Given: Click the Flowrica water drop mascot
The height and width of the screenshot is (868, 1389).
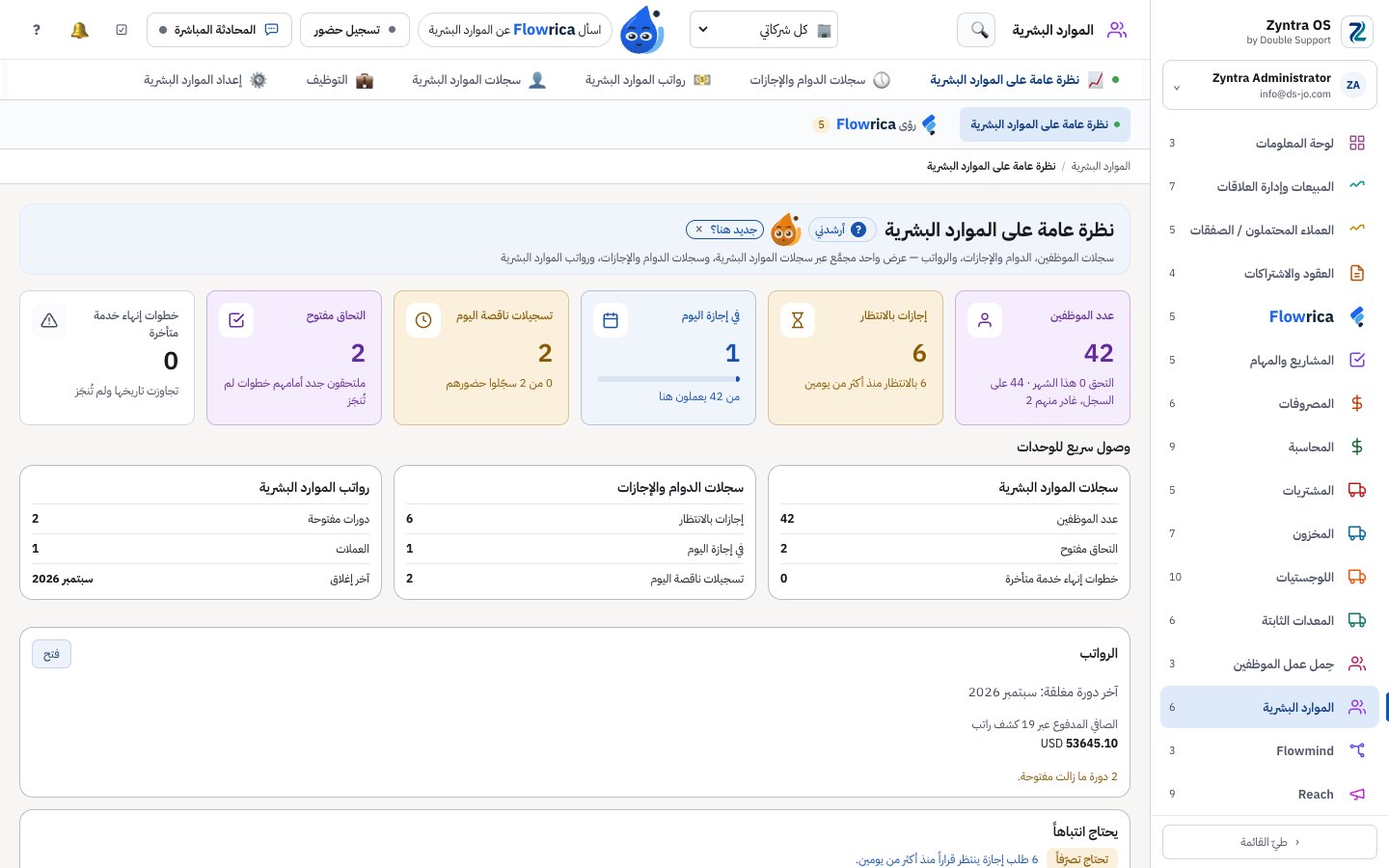Looking at the screenshot, I should (x=642, y=30).
